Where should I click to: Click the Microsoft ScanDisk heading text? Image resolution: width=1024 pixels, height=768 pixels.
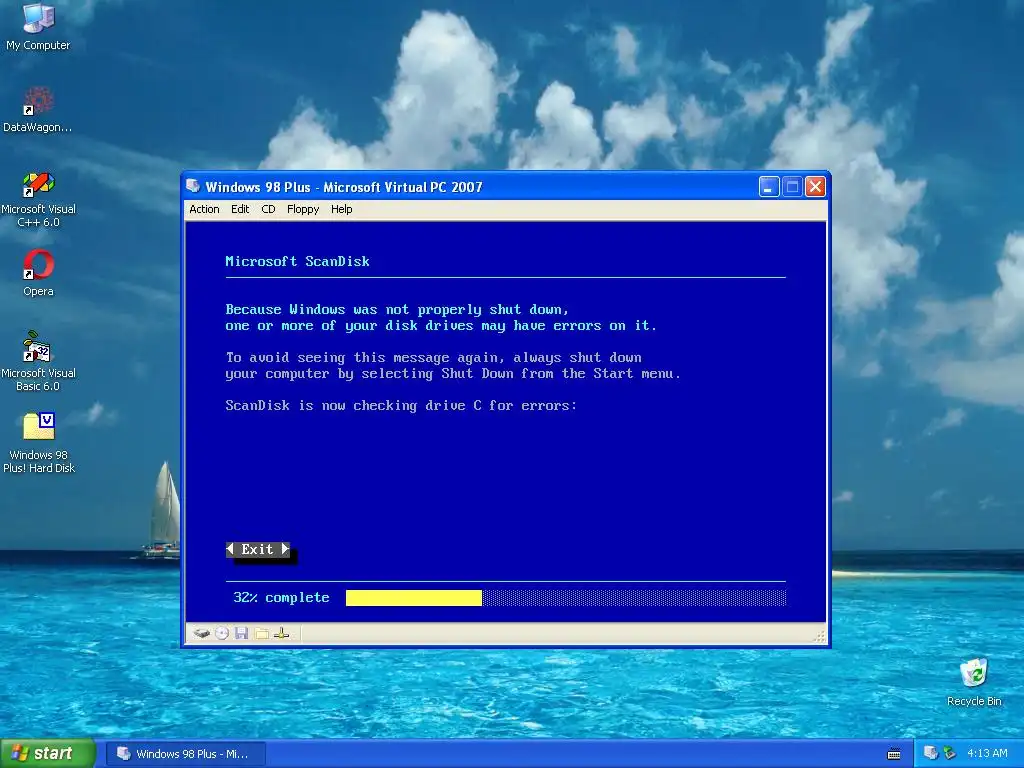pyautogui.click(x=297, y=261)
